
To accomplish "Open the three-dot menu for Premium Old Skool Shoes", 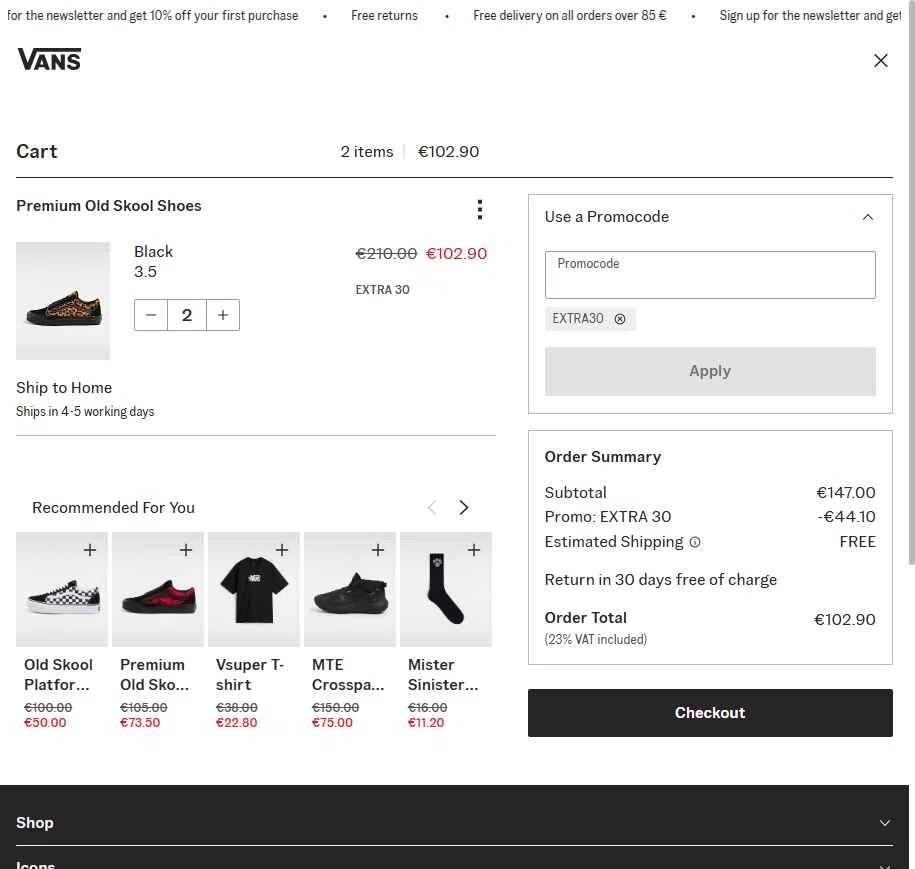I will click(480, 210).
